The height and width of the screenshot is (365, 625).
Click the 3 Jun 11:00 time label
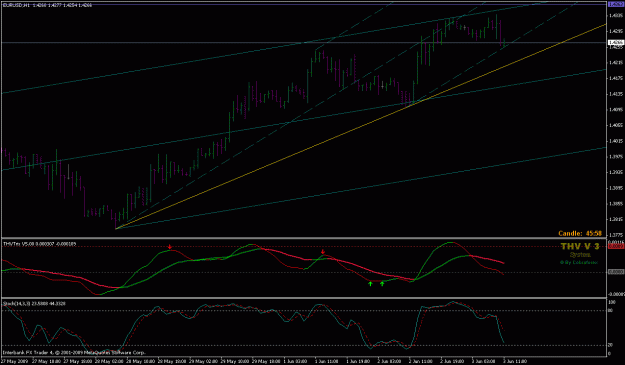click(x=515, y=361)
